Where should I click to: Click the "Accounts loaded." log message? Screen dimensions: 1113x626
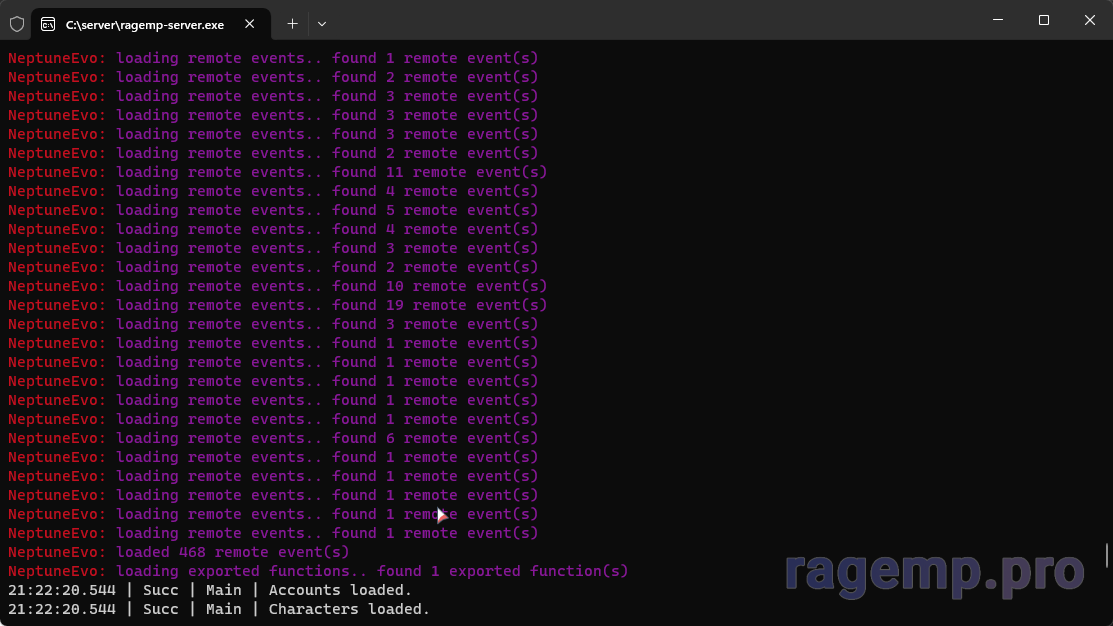(x=340, y=590)
